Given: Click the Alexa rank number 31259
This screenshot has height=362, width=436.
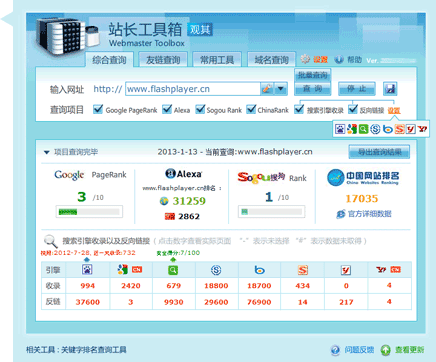Looking at the screenshot, I should [x=189, y=201].
